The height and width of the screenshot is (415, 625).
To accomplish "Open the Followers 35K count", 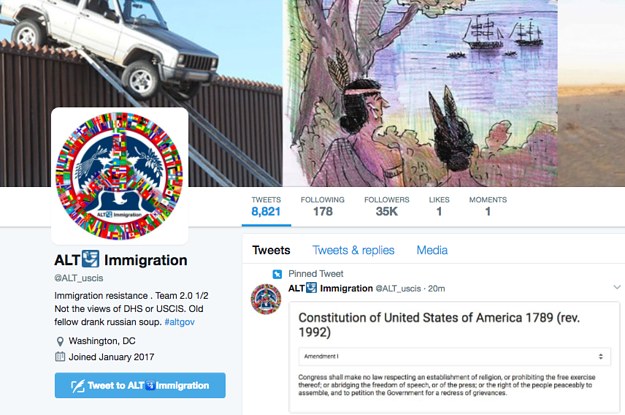I will (x=387, y=206).
